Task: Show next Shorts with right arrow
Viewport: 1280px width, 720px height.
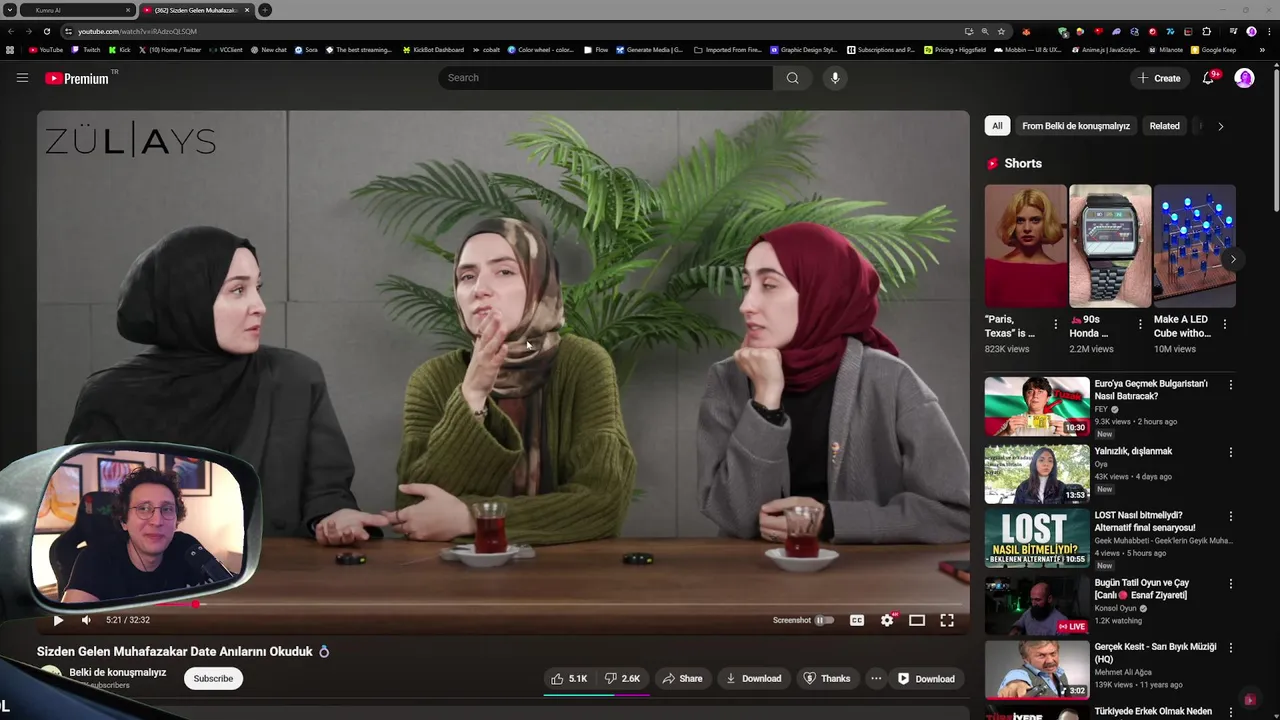Action: (x=1233, y=259)
